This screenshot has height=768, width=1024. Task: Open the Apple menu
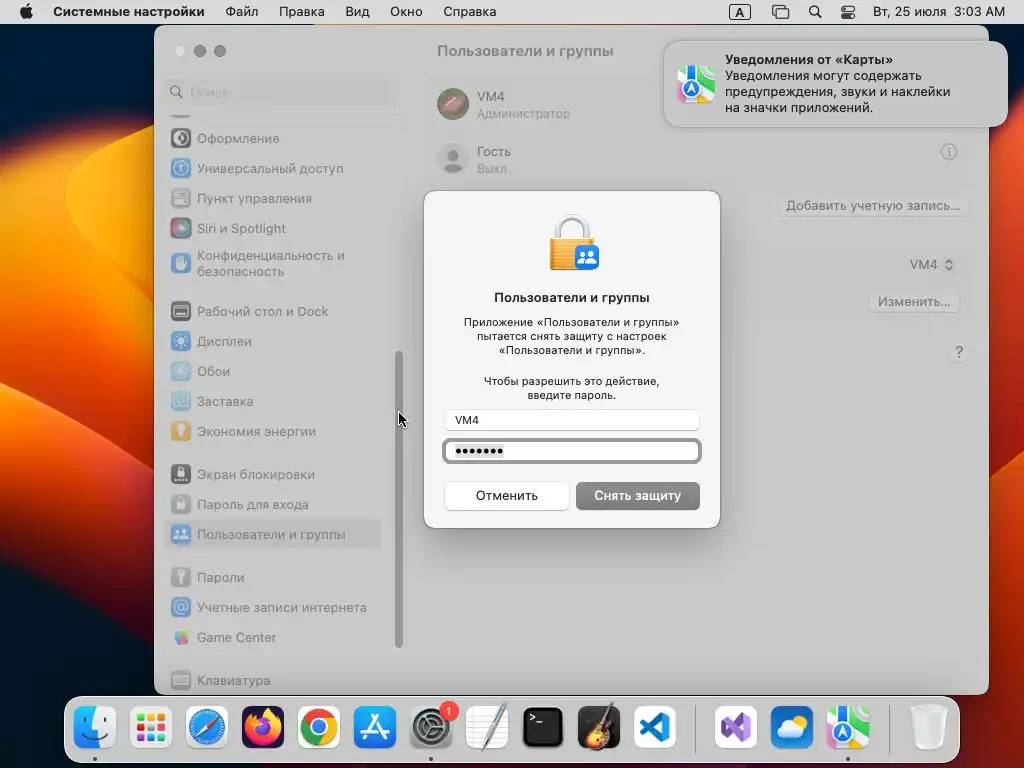26,12
